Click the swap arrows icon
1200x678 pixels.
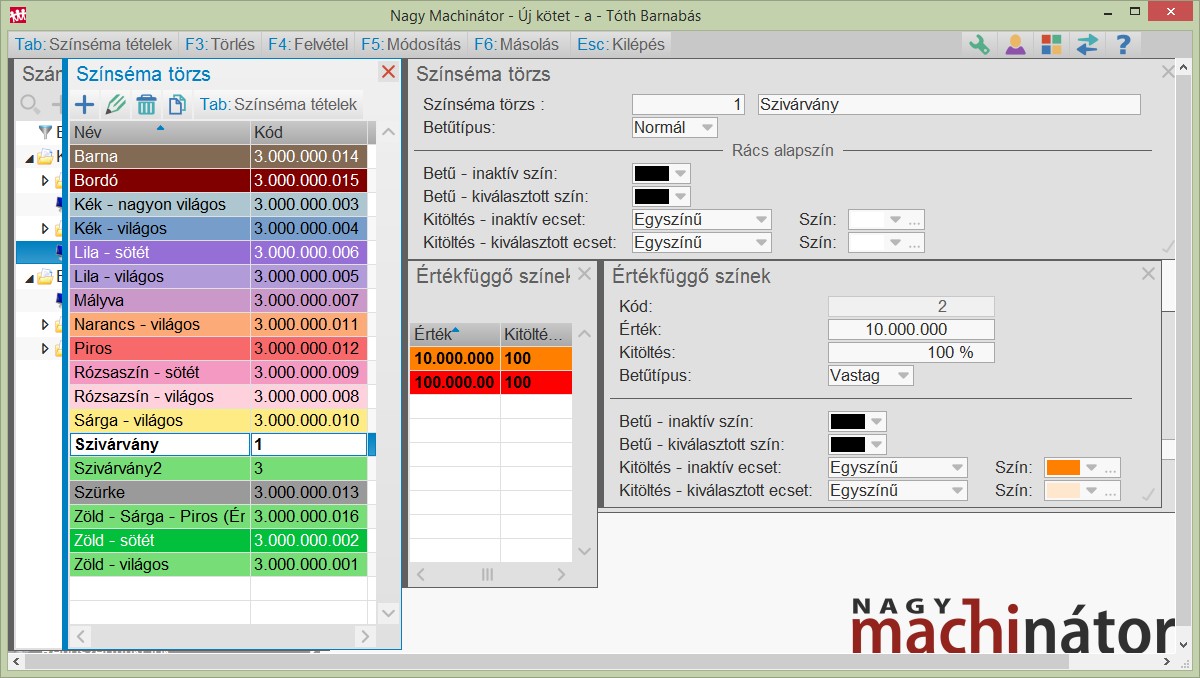pos(1087,44)
